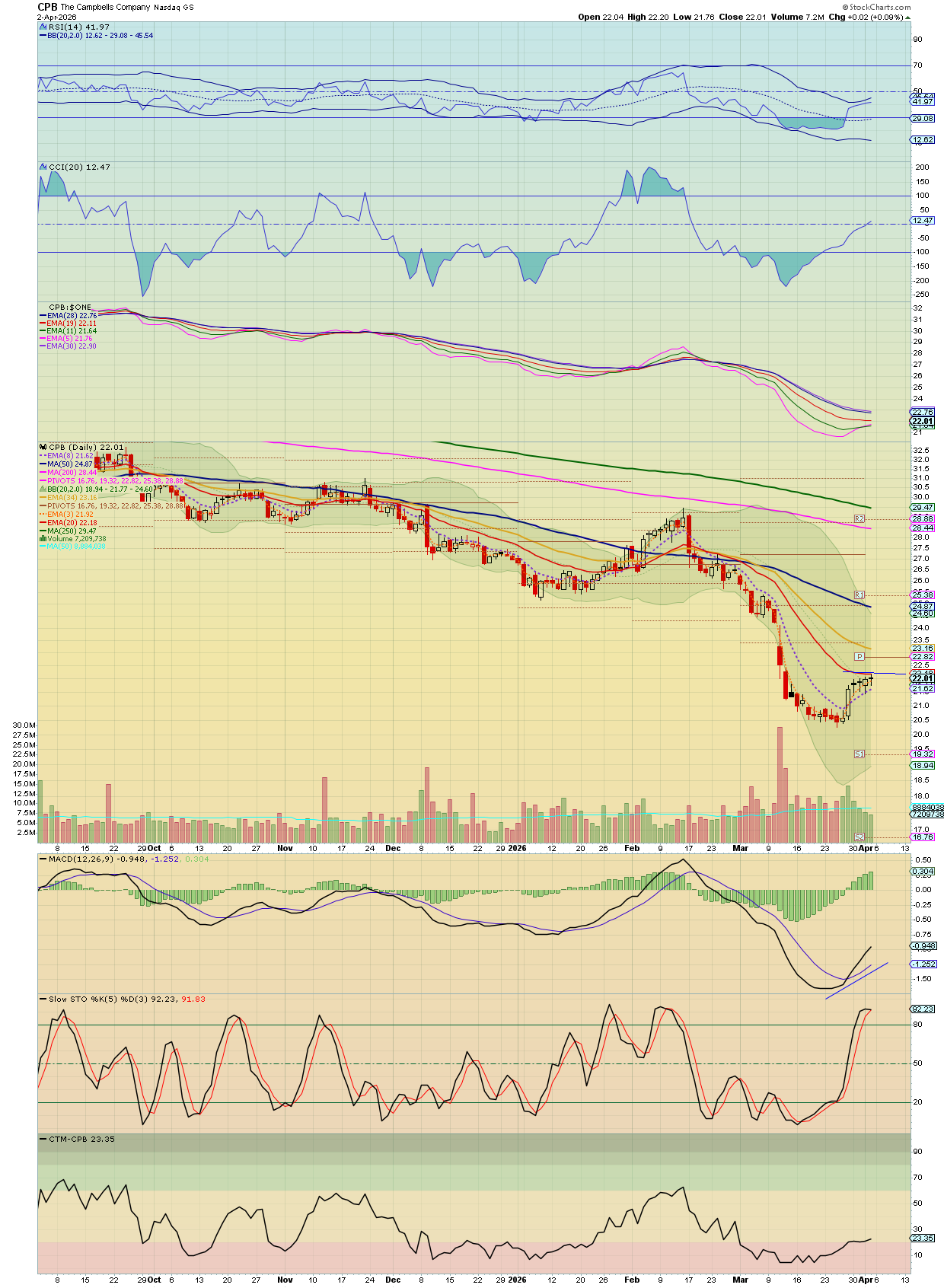The image size is (944, 1288).
Task: Click the 22.01 current price tag
Action: tap(922, 678)
